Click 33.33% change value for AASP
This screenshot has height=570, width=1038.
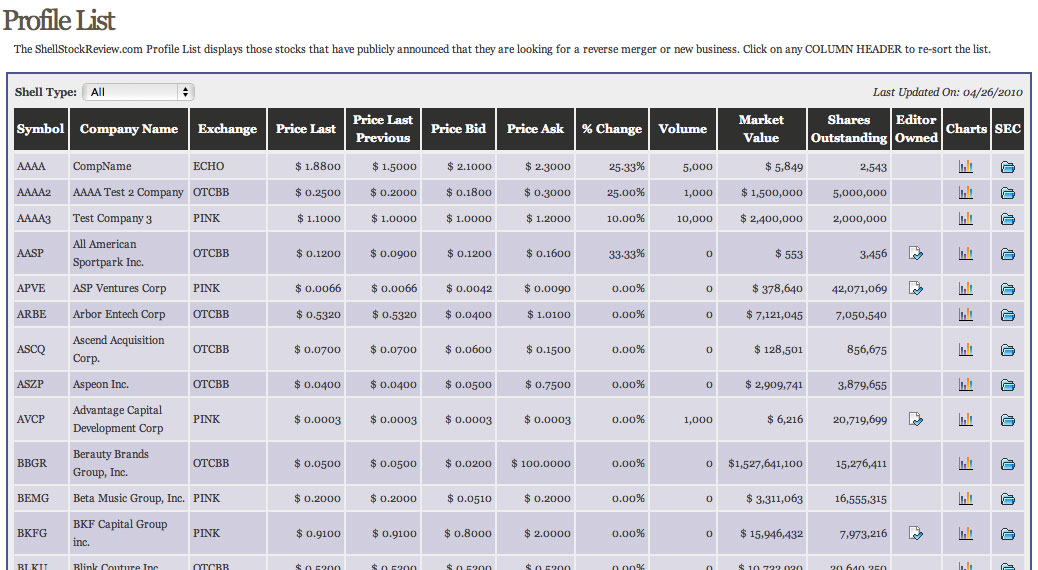click(x=626, y=254)
